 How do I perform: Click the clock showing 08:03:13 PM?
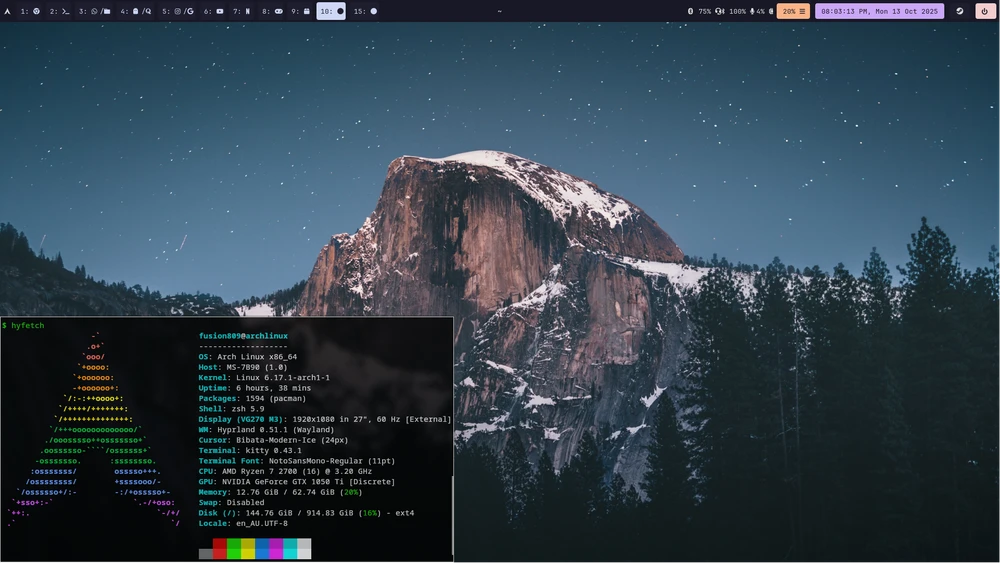coord(879,11)
